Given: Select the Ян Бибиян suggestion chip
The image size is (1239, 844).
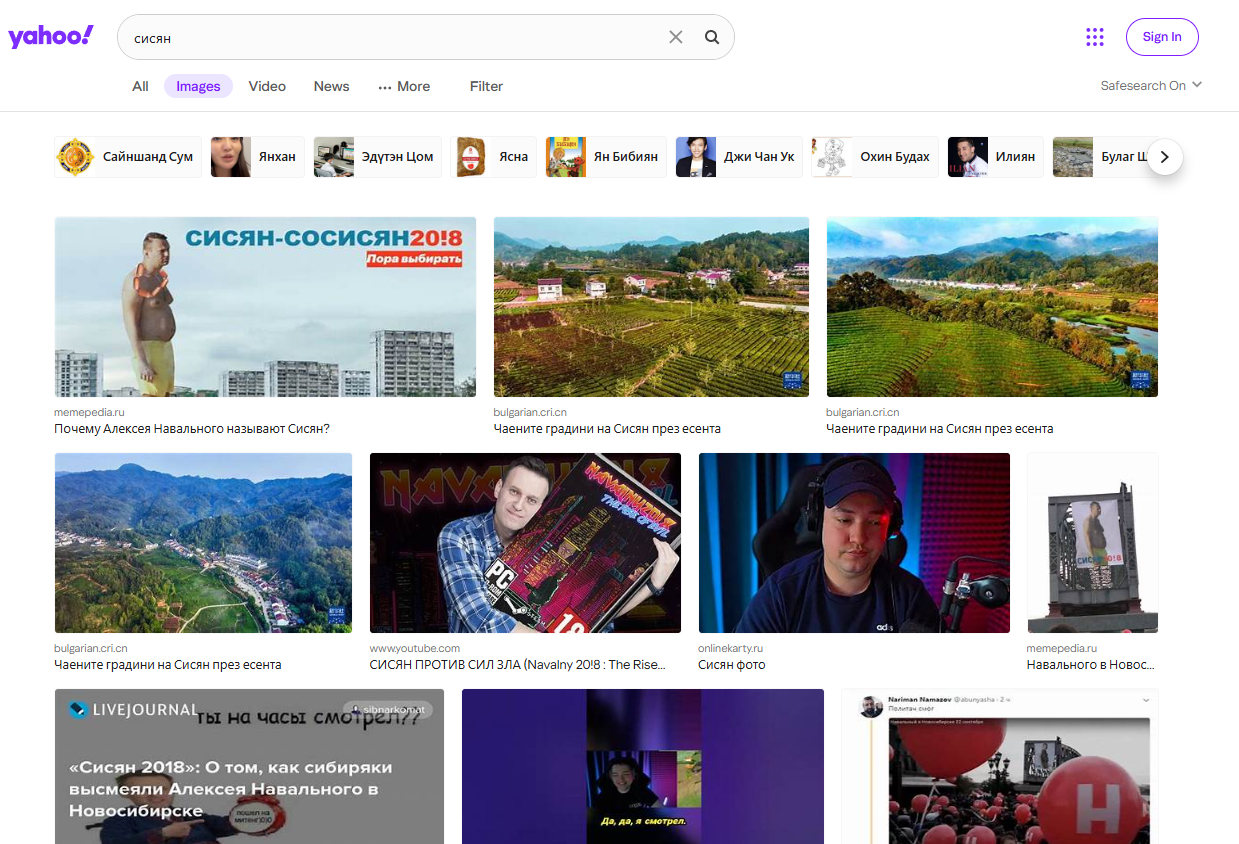Looking at the screenshot, I should pos(606,157).
